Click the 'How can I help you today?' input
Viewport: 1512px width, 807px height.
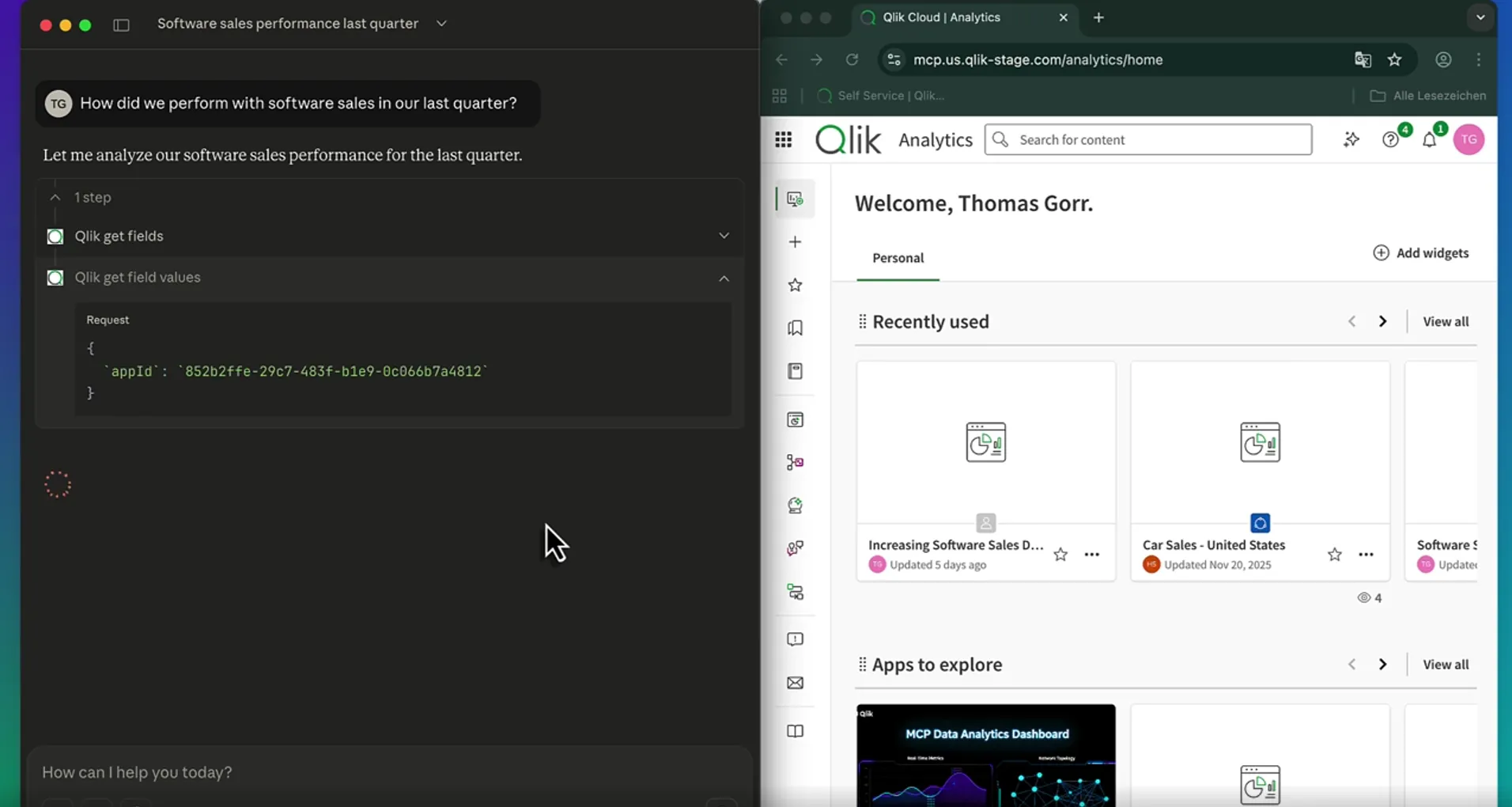tap(389, 772)
